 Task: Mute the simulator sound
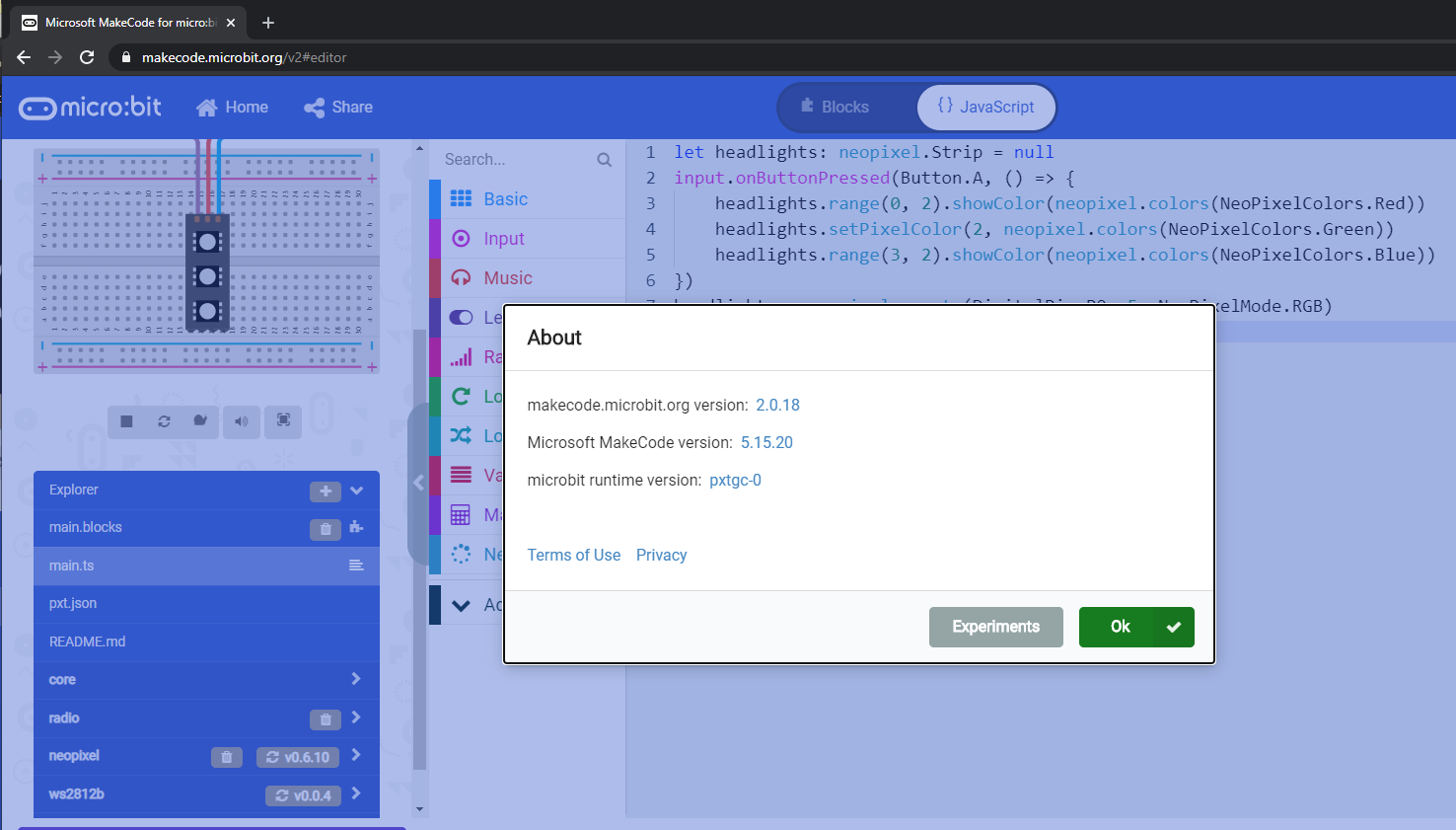(x=242, y=421)
